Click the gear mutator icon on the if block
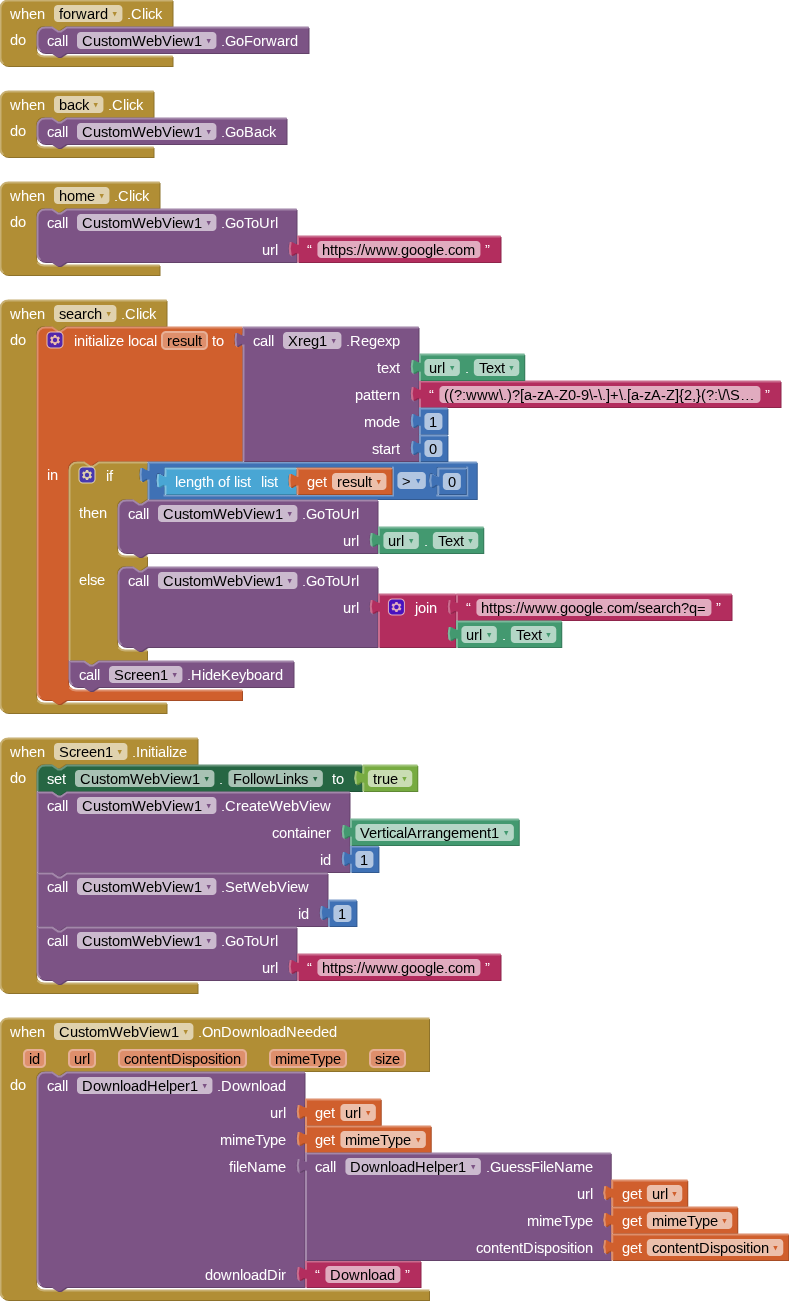Screen dimensions: 789x1301 (87, 475)
